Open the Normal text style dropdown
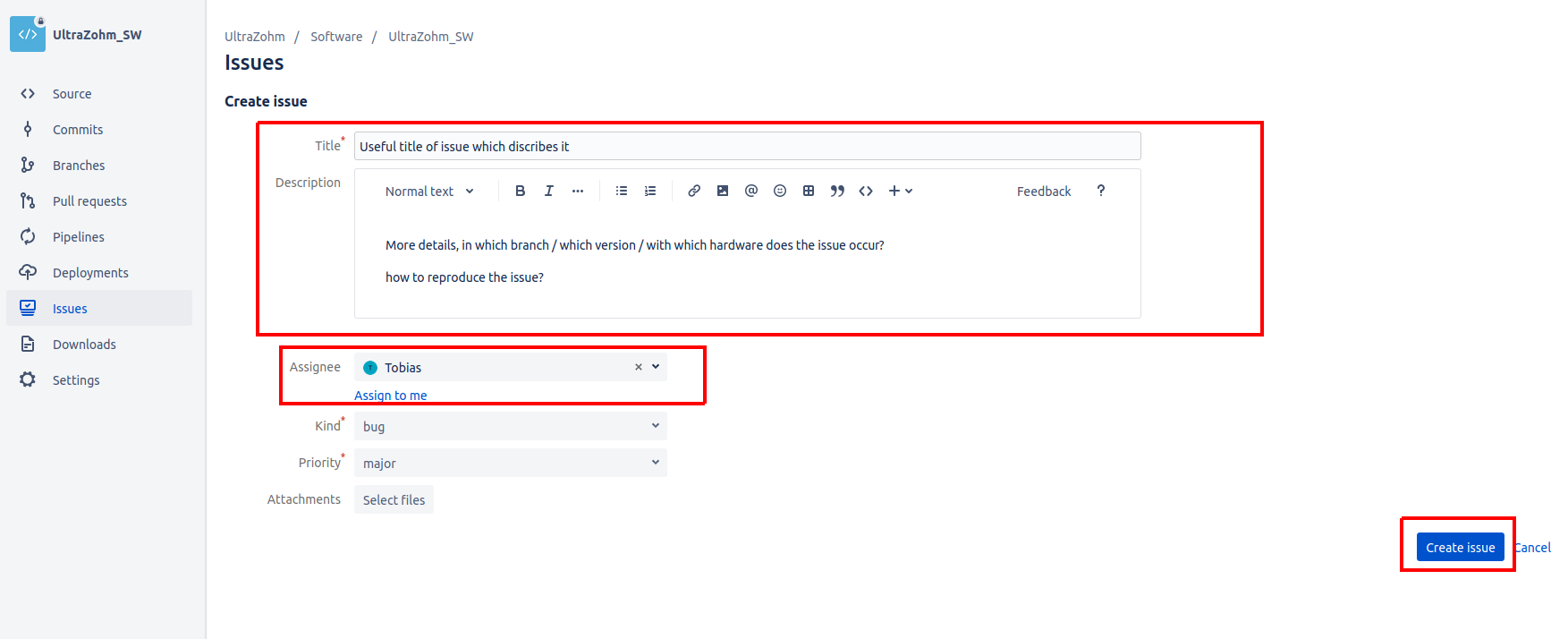The image size is (1568, 639). tap(429, 192)
